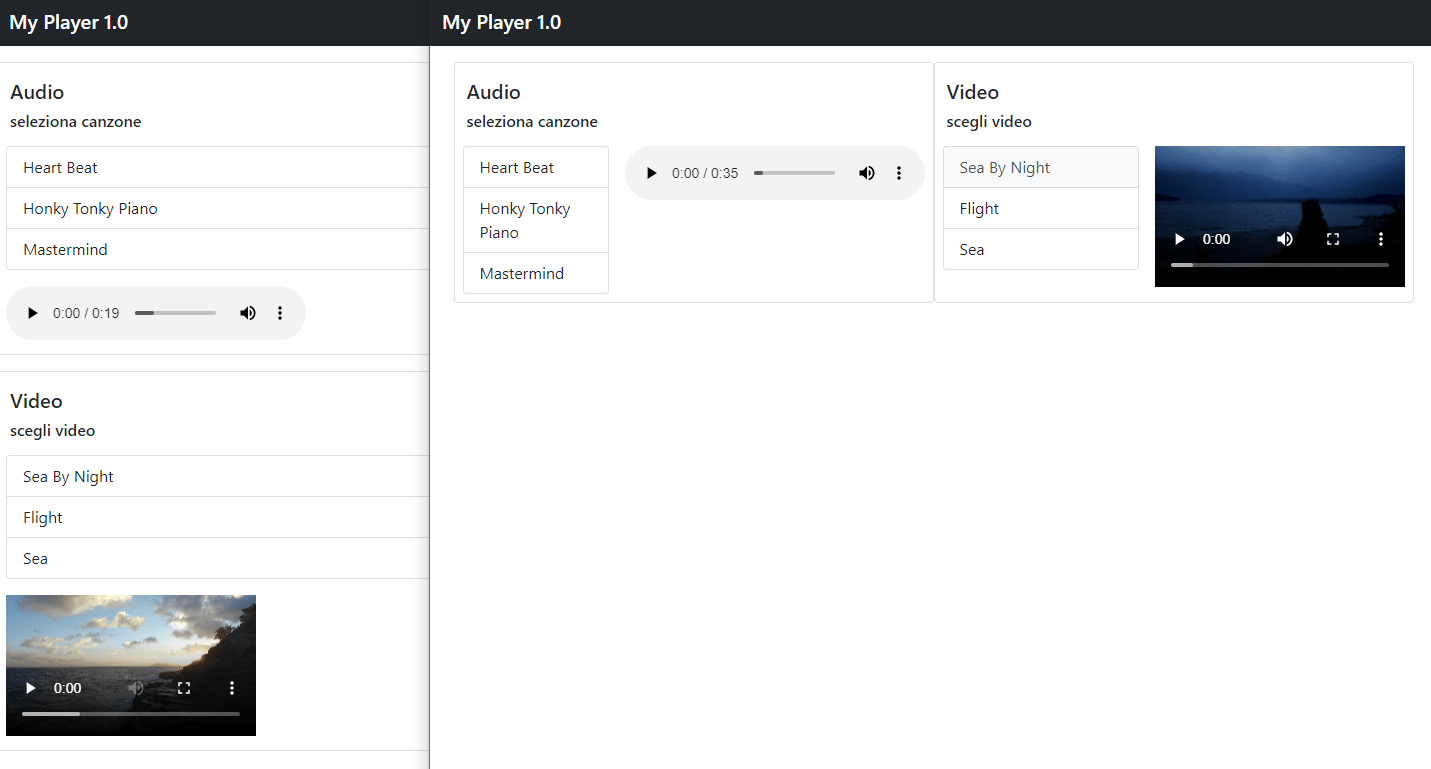Play the night sea video in right window
This screenshot has height=769, width=1431.
point(1180,239)
